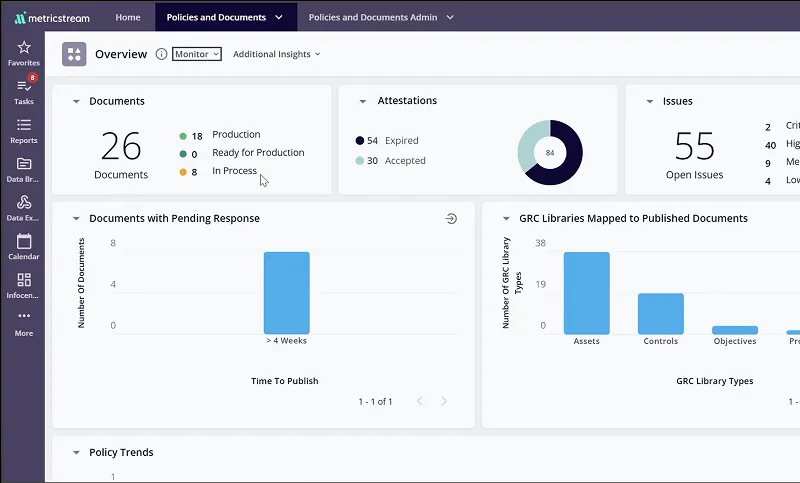This screenshot has width=800, height=483.
Task: Open the Infocenter sidebar icon
Action: [x=24, y=280]
